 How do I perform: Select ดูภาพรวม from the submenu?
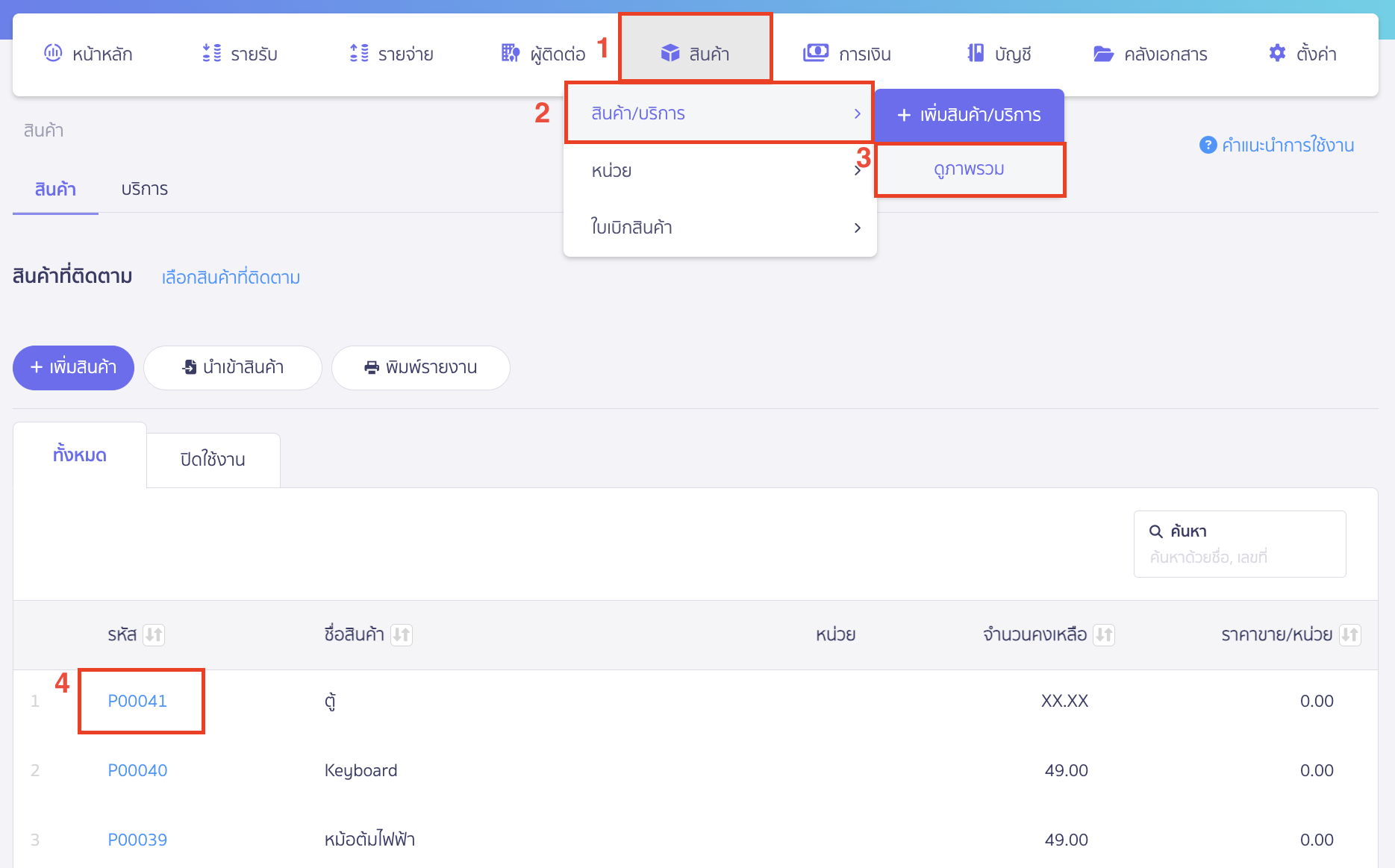(969, 169)
